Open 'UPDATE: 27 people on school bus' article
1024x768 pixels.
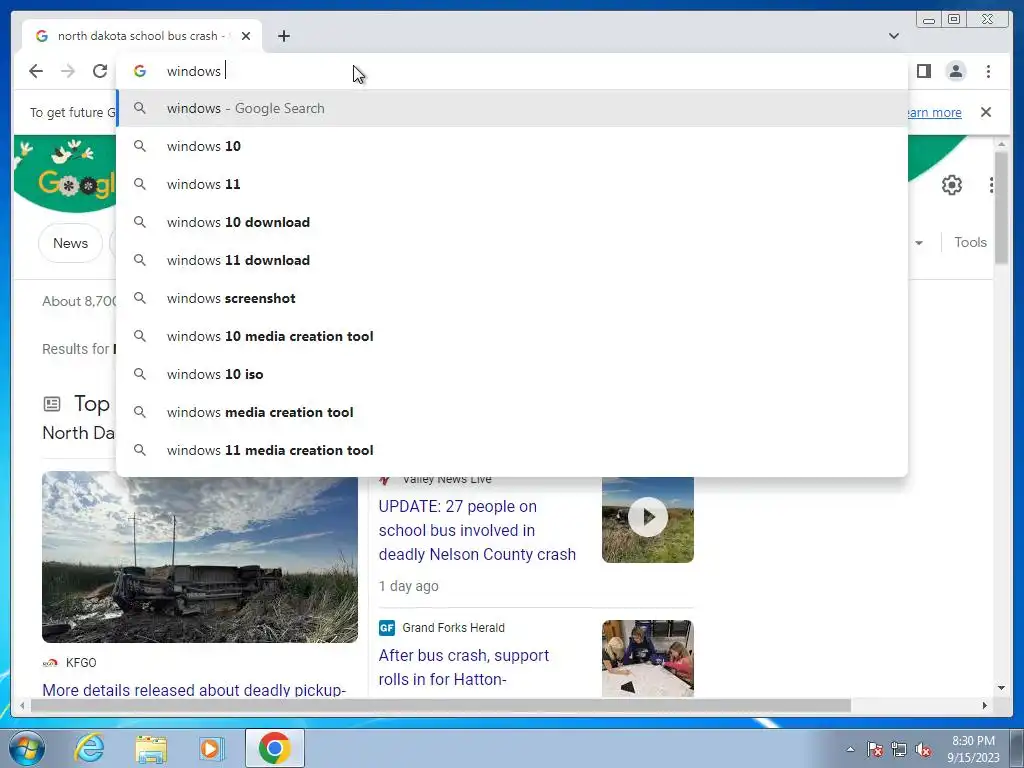(x=477, y=530)
